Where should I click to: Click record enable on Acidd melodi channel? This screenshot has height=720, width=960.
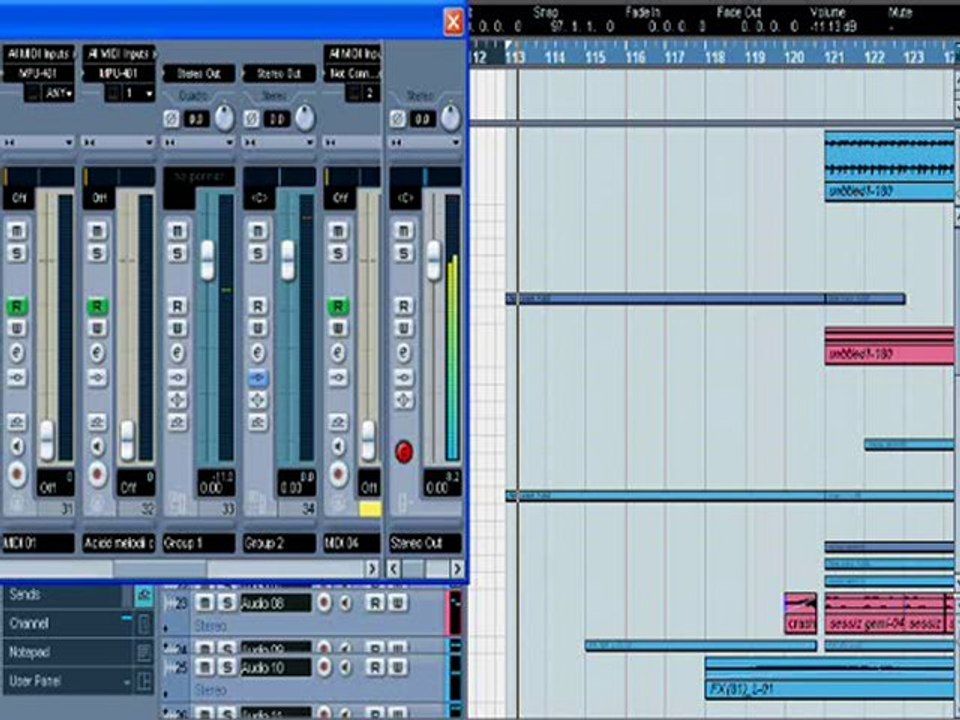click(97, 474)
